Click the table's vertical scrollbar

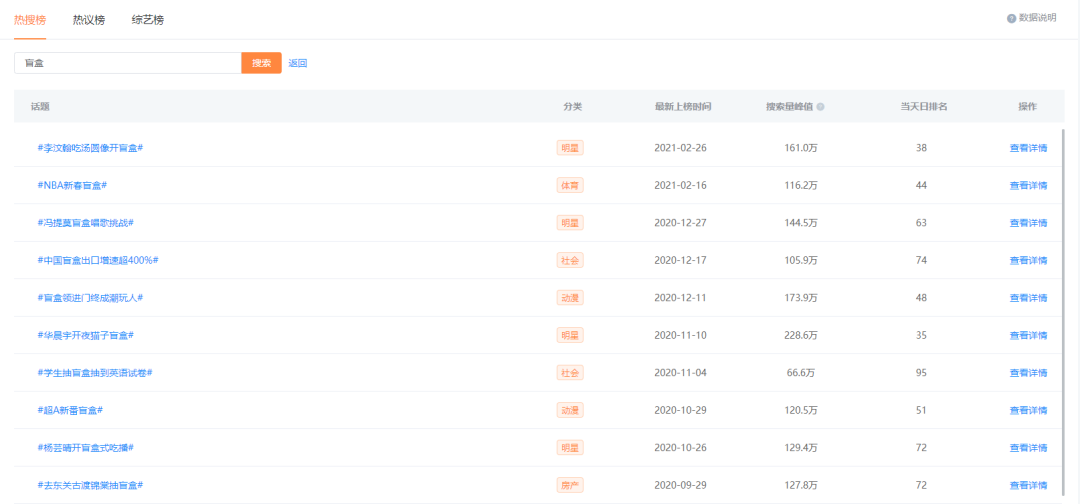coord(1062,313)
